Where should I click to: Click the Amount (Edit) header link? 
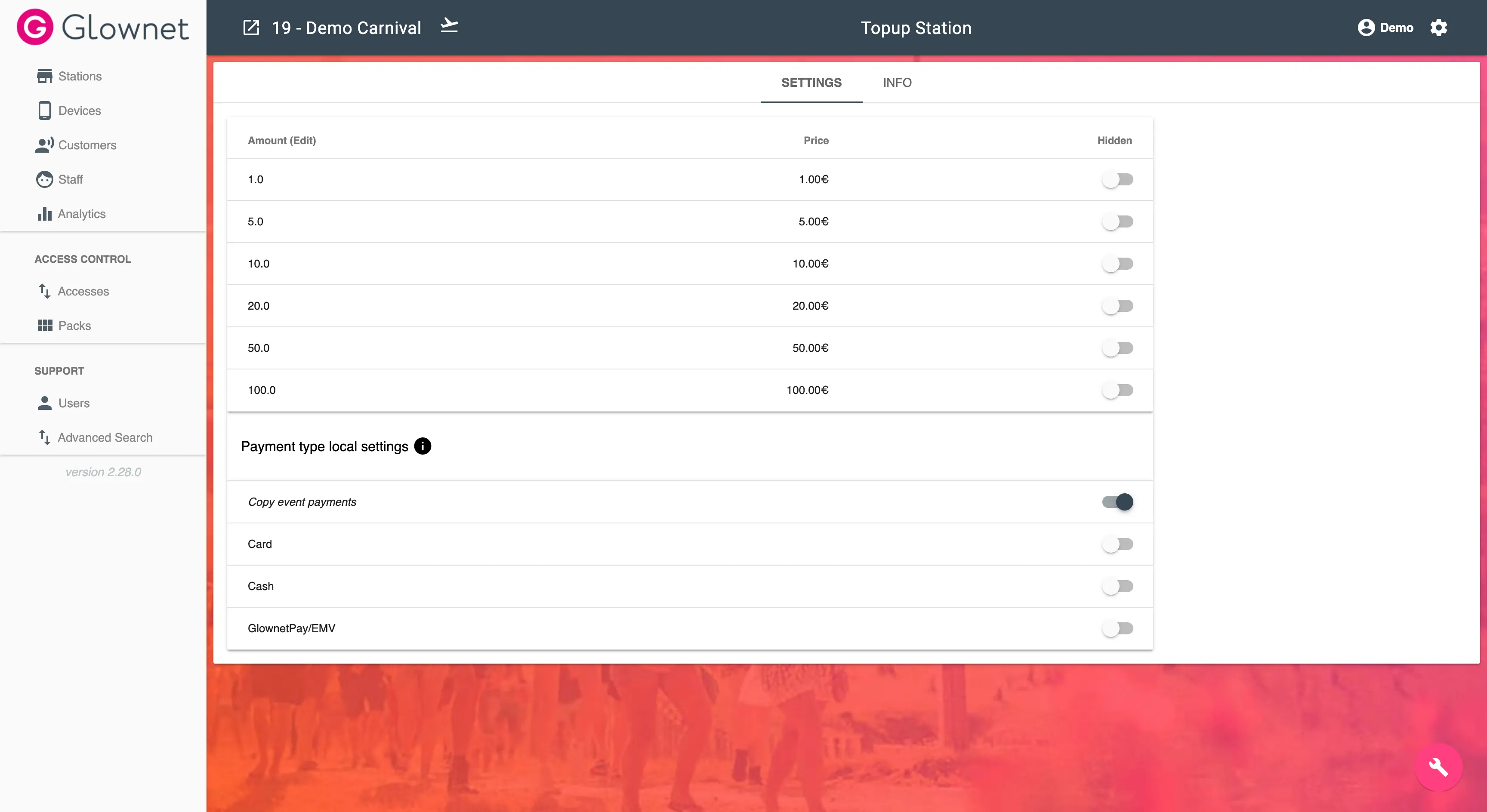point(282,140)
